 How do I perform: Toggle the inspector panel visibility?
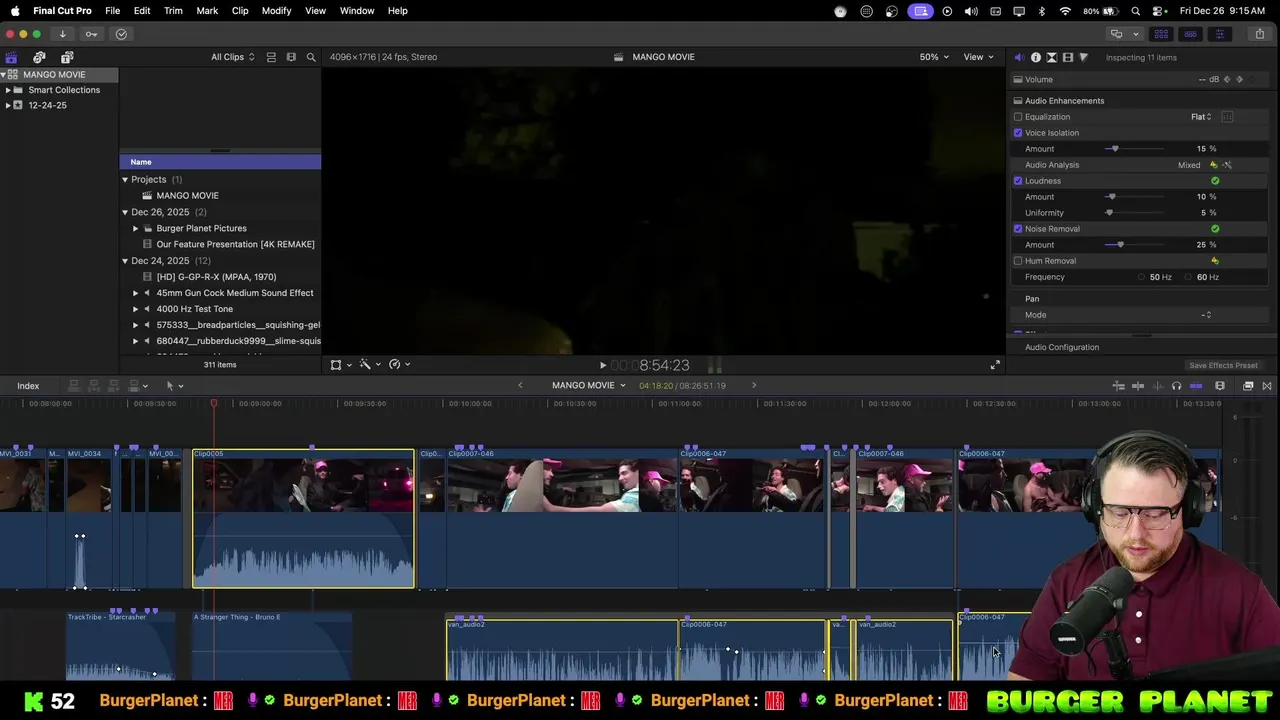point(1219,34)
